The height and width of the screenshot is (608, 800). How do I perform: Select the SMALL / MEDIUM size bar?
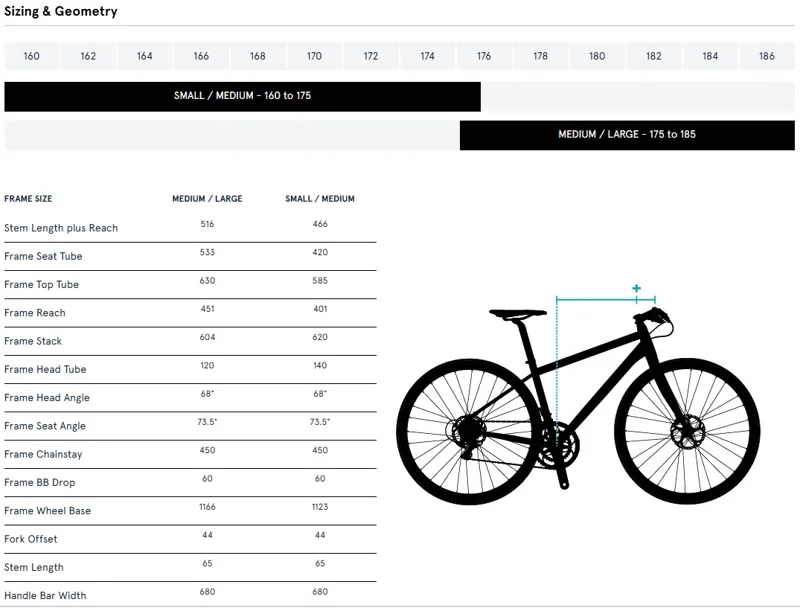click(x=242, y=96)
